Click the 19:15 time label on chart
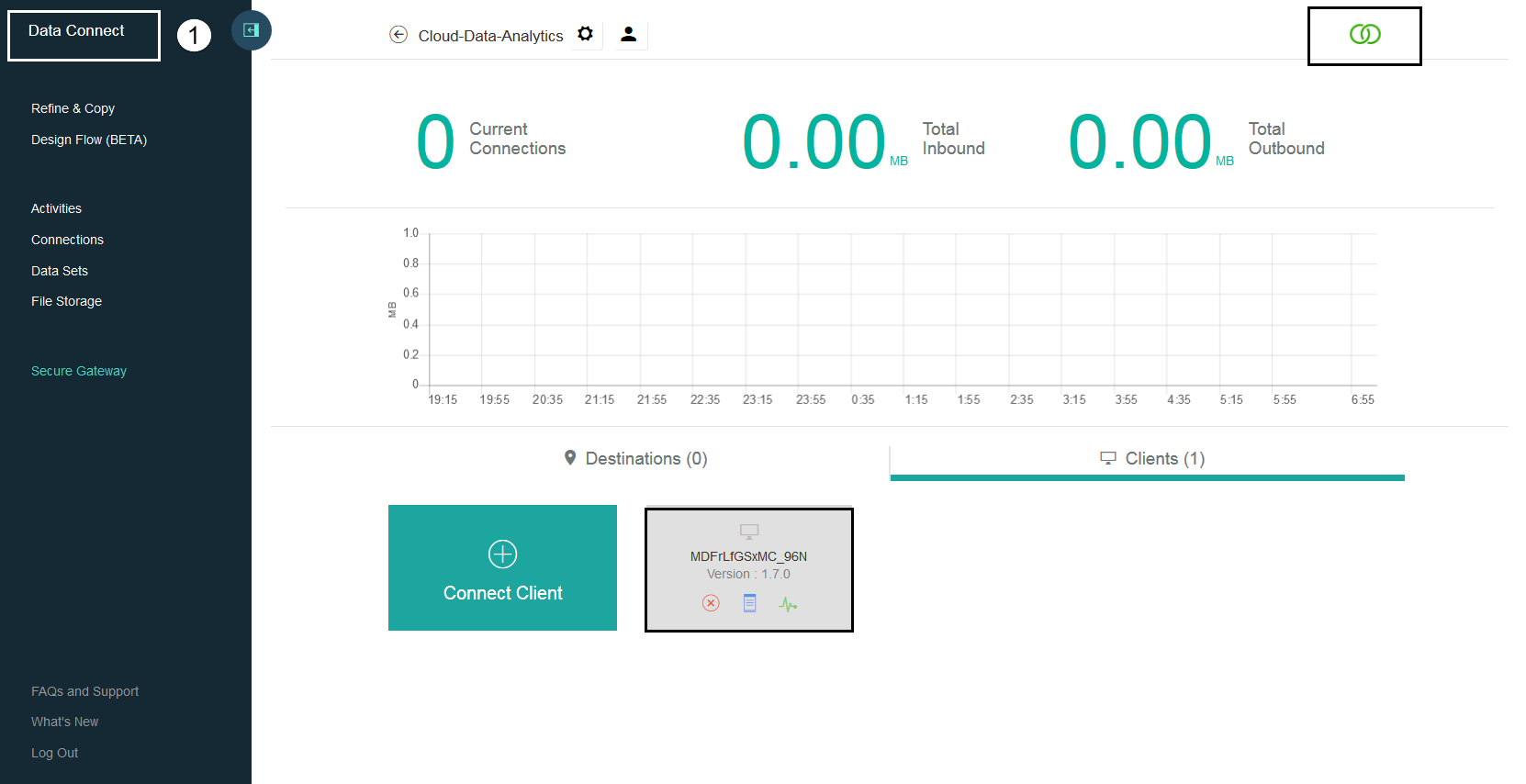This screenshot has width=1526, height=784. [443, 399]
